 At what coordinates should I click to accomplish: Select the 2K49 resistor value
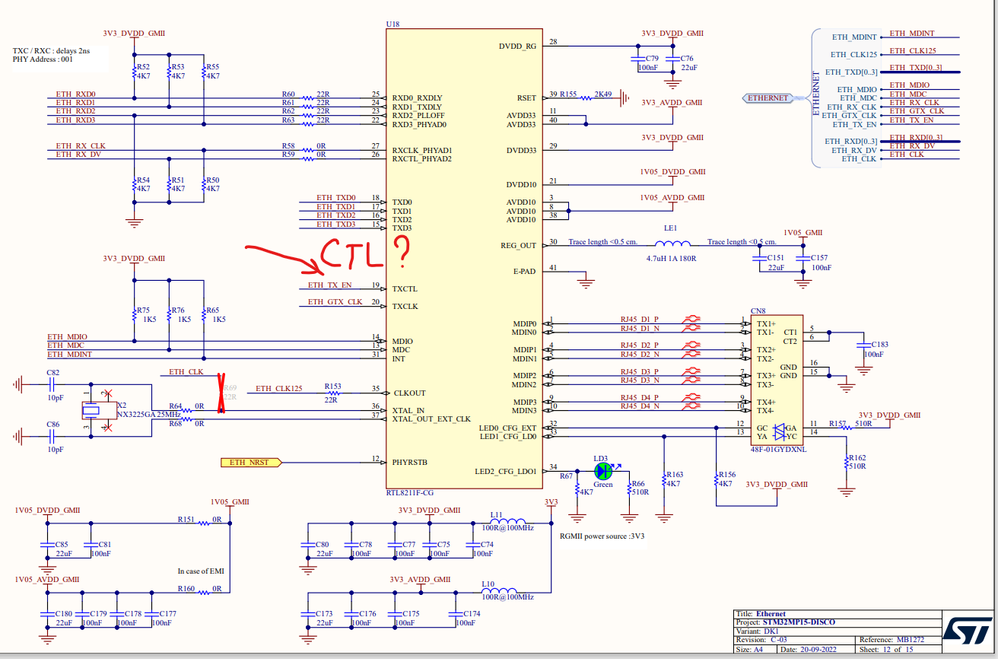tap(603, 94)
